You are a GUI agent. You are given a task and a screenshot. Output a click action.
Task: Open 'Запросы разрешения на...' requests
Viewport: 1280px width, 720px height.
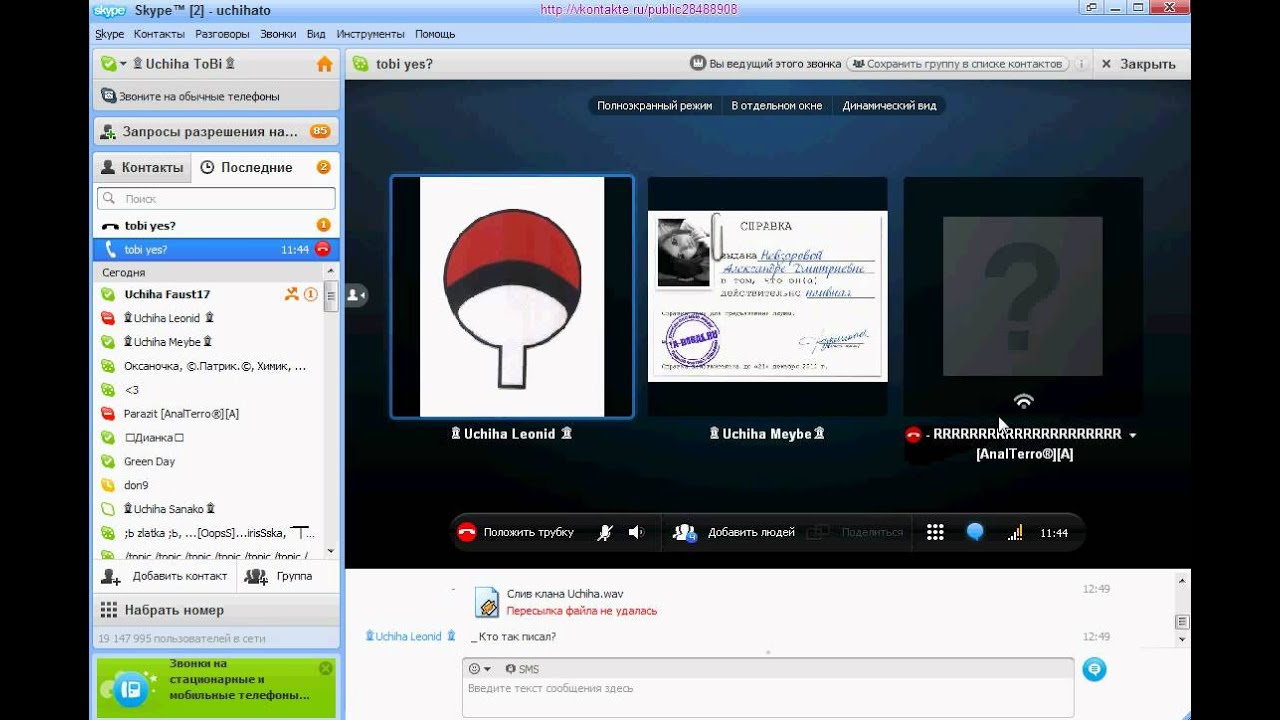[216, 131]
